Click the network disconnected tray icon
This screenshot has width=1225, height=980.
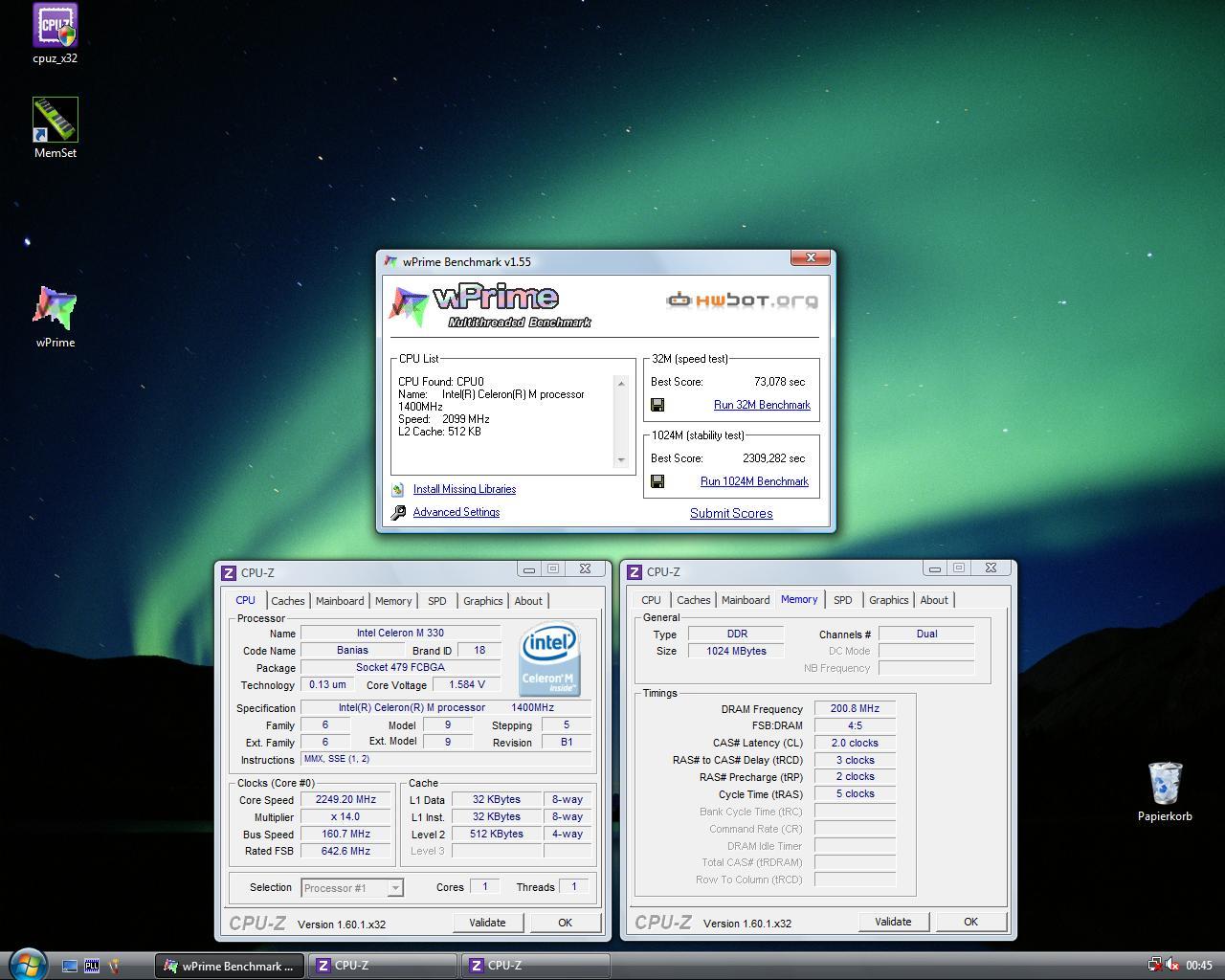(x=1154, y=965)
